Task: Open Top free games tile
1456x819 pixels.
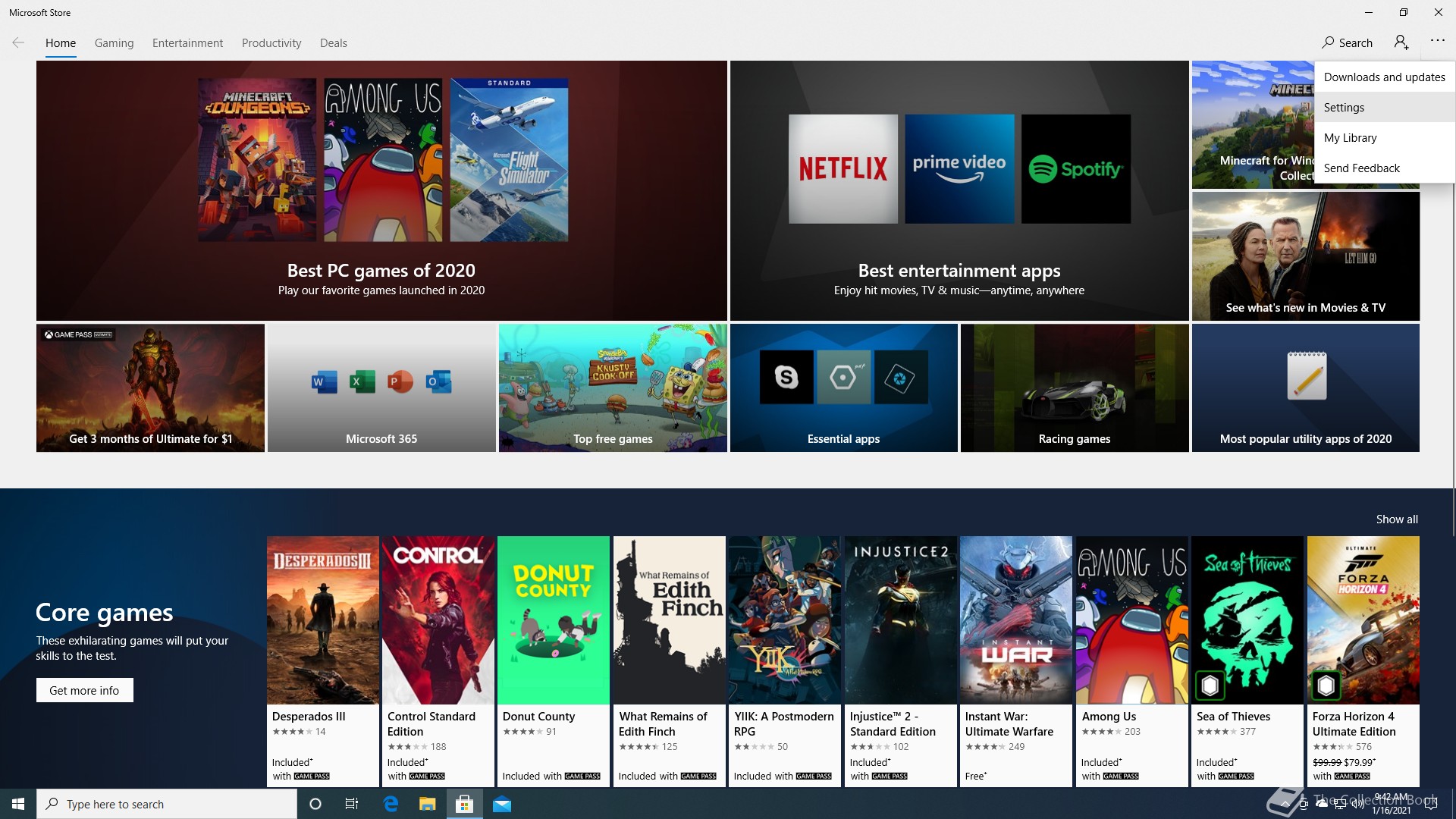Action: [613, 388]
